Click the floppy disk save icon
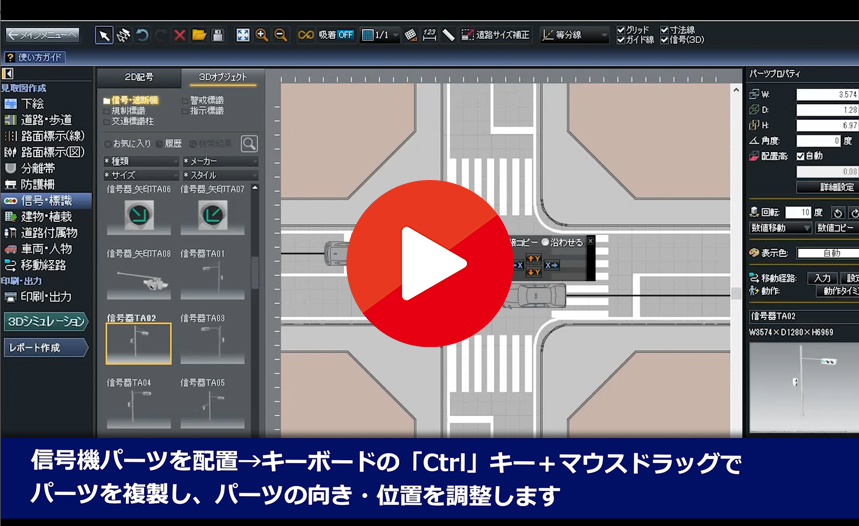The image size is (859, 526). click(218, 35)
